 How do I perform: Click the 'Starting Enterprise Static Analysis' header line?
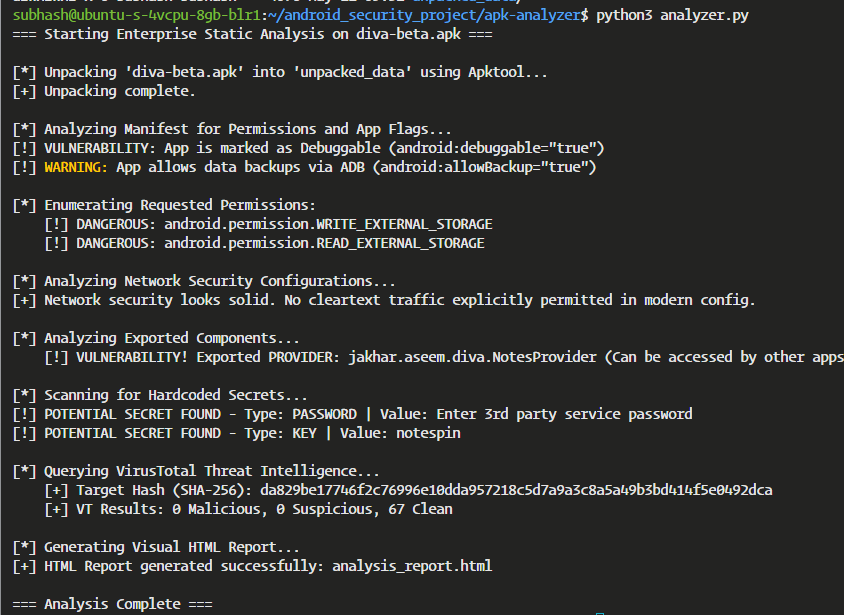tap(252, 34)
